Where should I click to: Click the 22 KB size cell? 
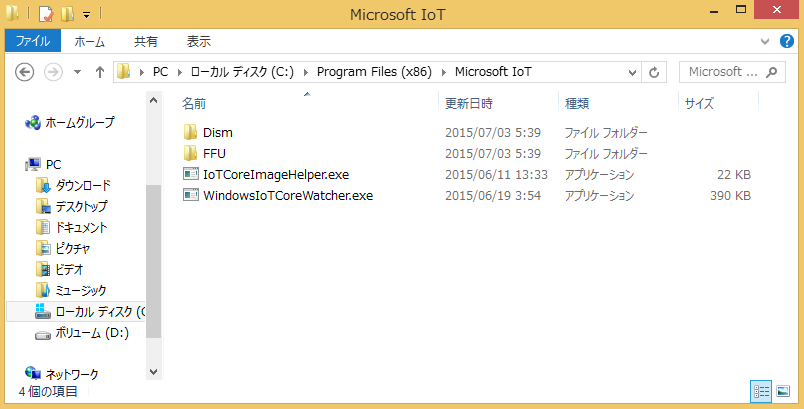(734, 175)
